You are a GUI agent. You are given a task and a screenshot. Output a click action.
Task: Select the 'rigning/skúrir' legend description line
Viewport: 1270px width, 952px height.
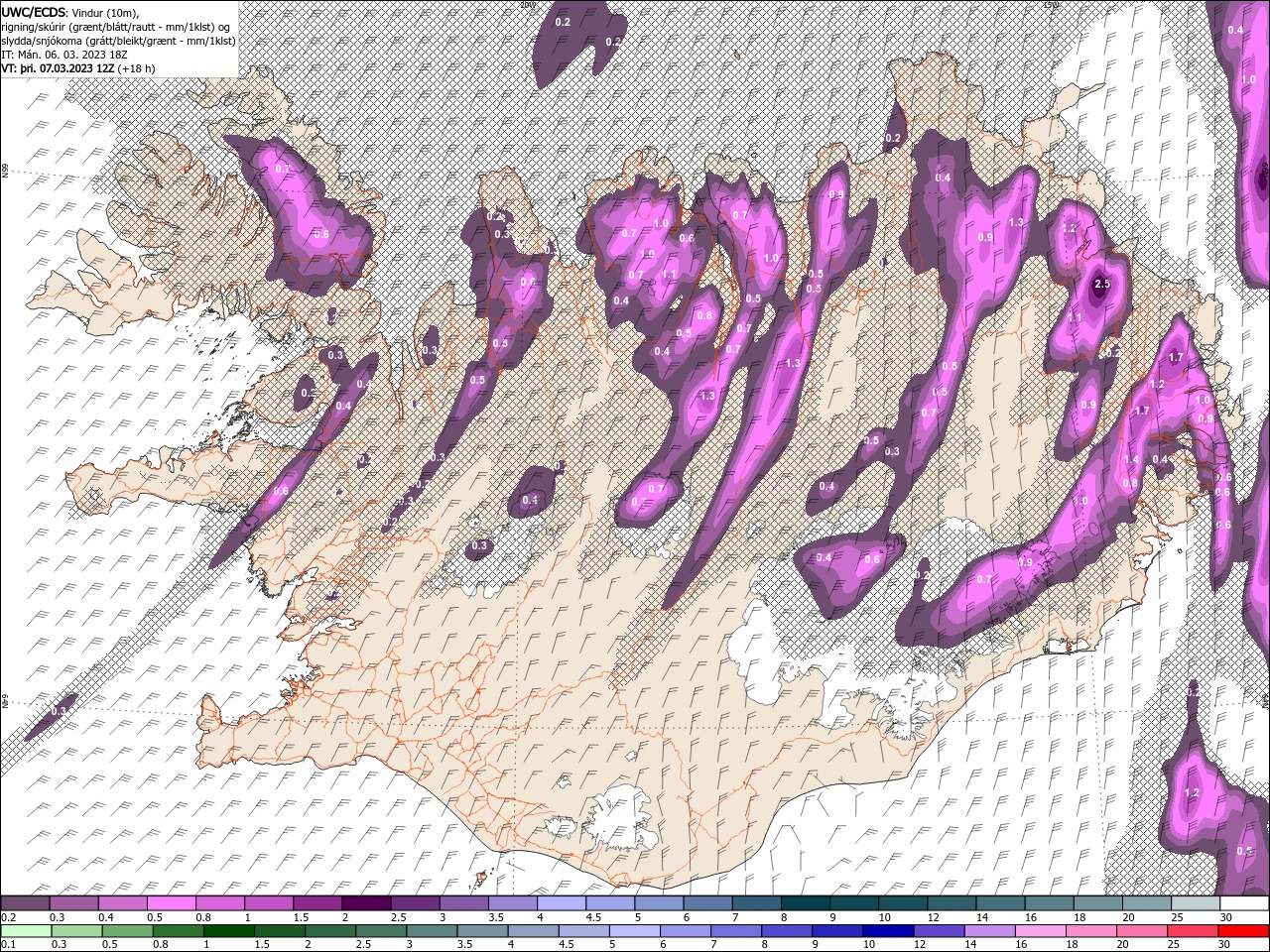(116, 26)
